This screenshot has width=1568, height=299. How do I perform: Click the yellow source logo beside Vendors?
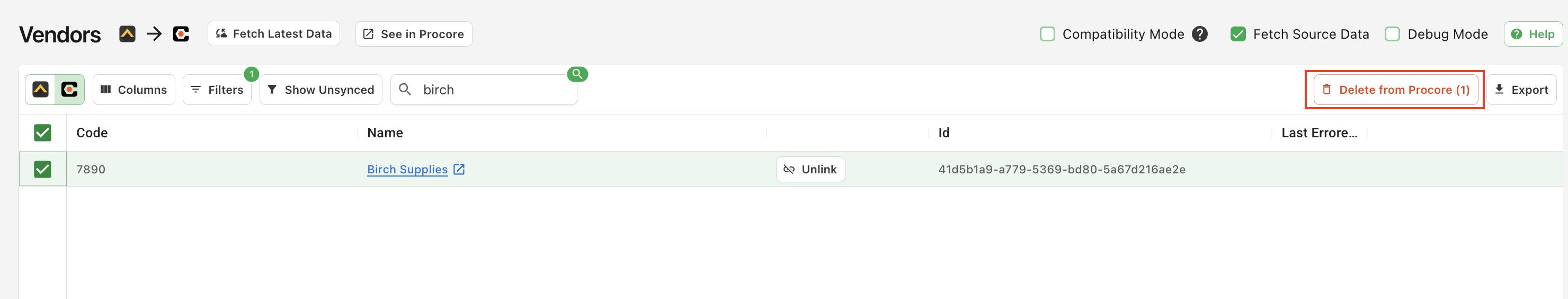(127, 33)
